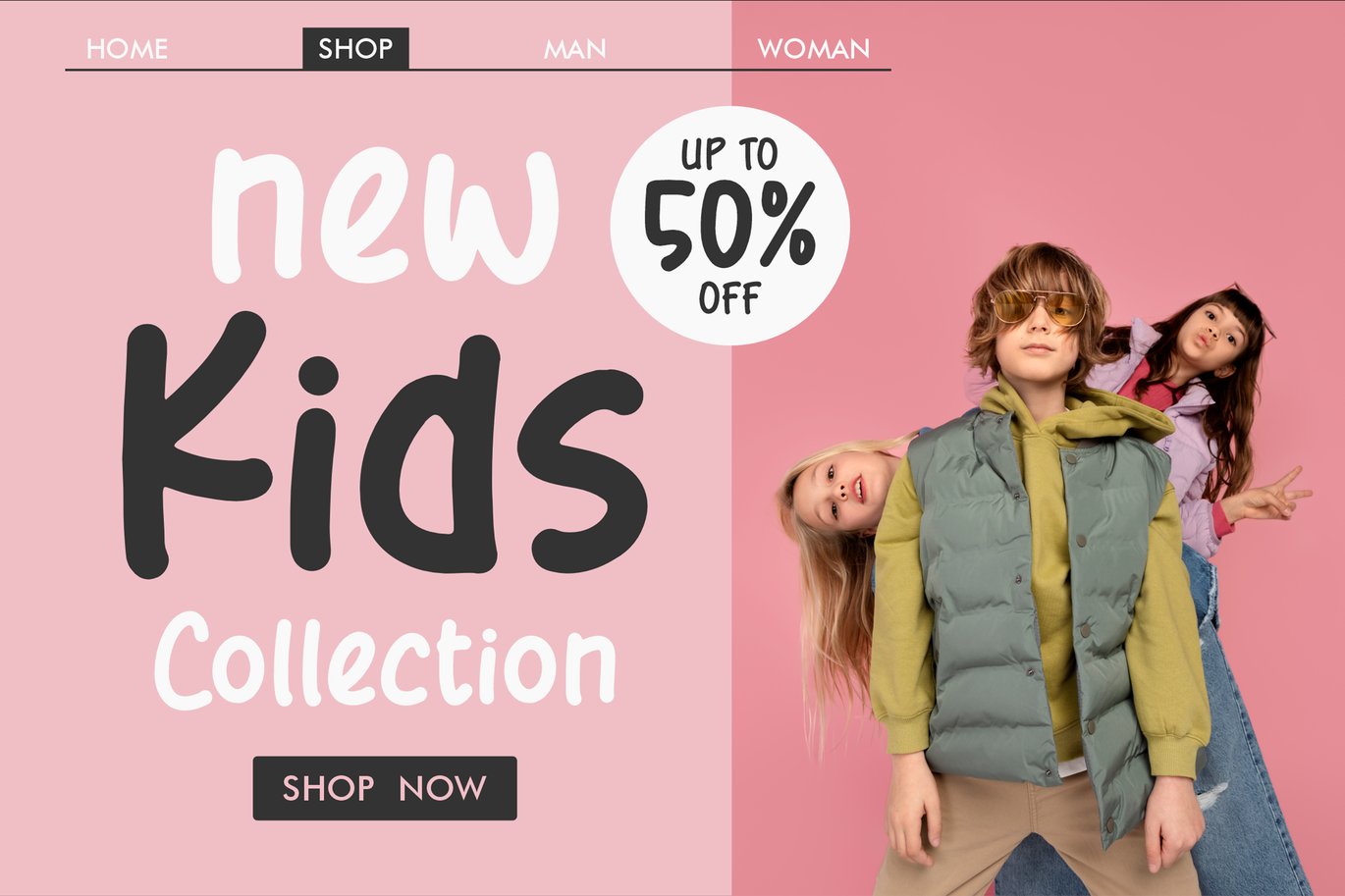Open the WOMAN menu item
Viewport: 1345px width, 896px height.
click(814, 48)
